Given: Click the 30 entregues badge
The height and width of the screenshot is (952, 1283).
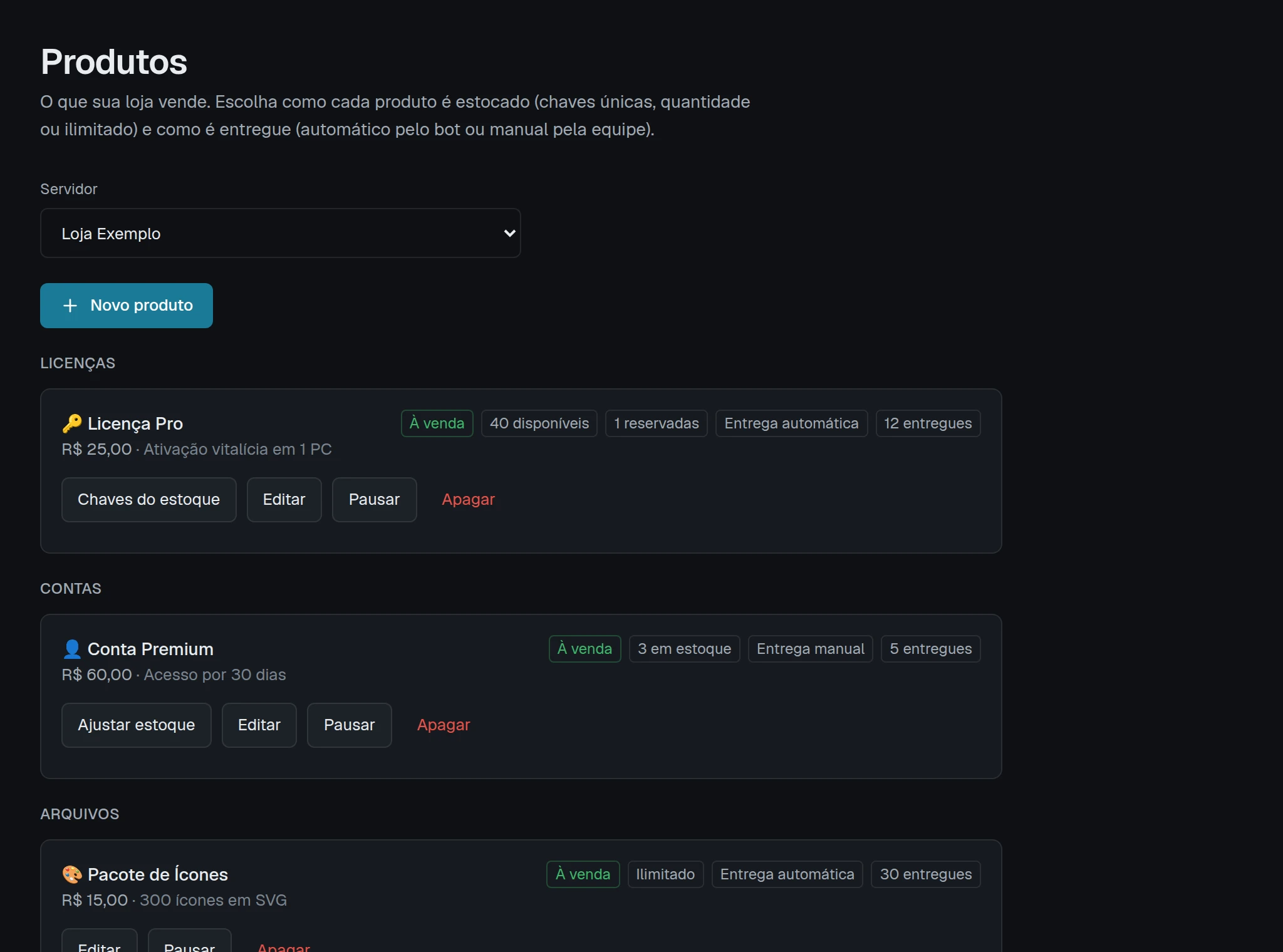Looking at the screenshot, I should 926,874.
